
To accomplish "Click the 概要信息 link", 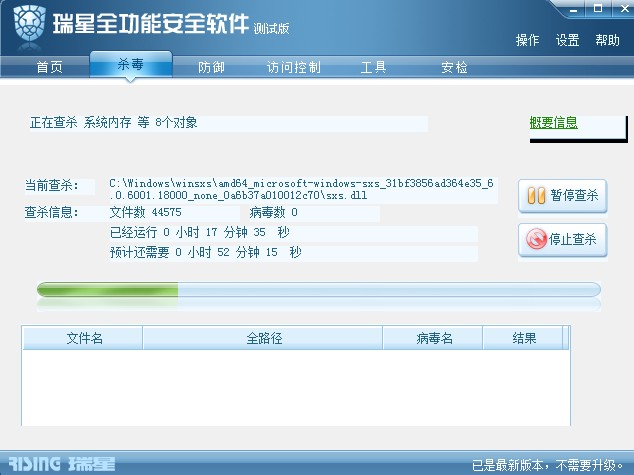I will point(554,122).
